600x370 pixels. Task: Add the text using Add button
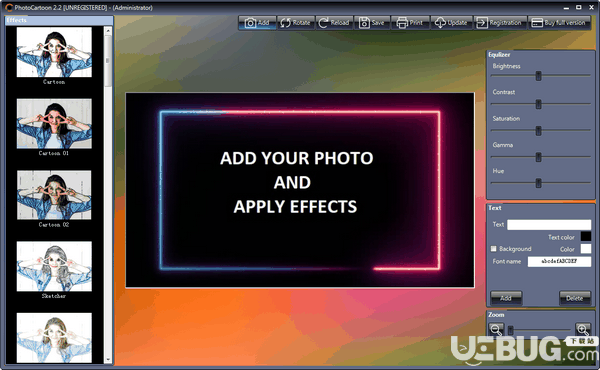506,298
